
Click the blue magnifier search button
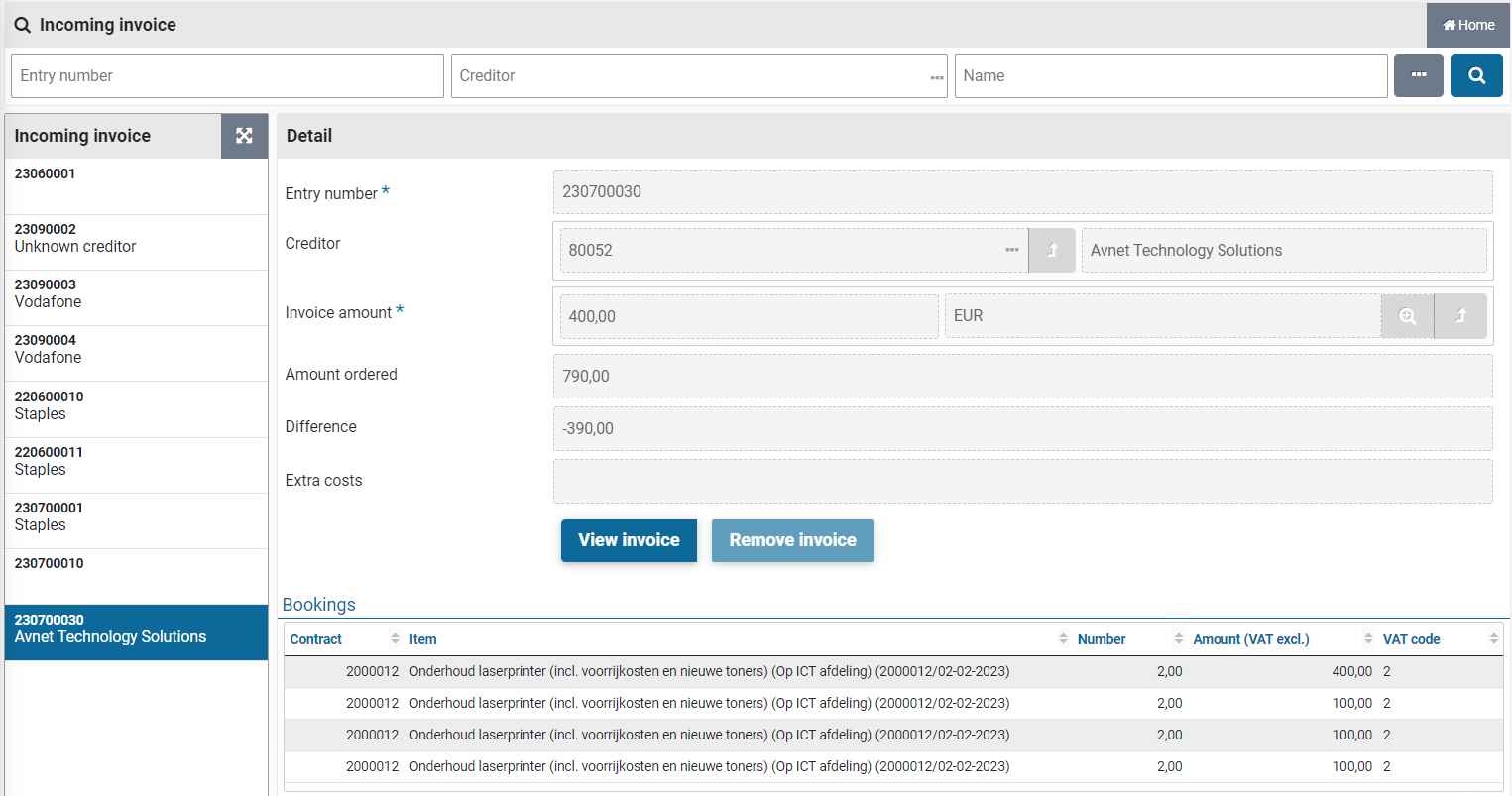tap(1475, 75)
